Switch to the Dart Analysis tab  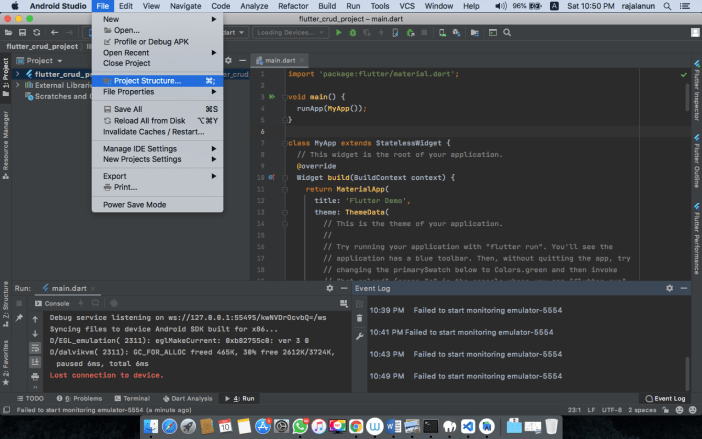pyautogui.click(x=188, y=398)
